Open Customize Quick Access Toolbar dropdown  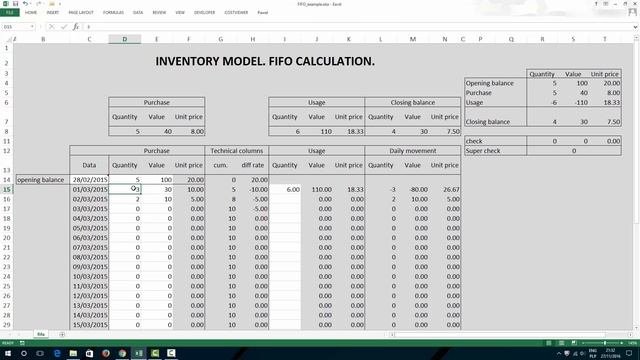60,4
